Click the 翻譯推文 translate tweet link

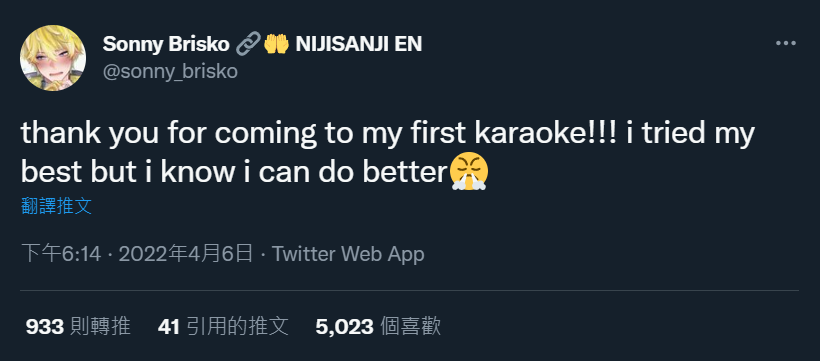[x=56, y=207]
